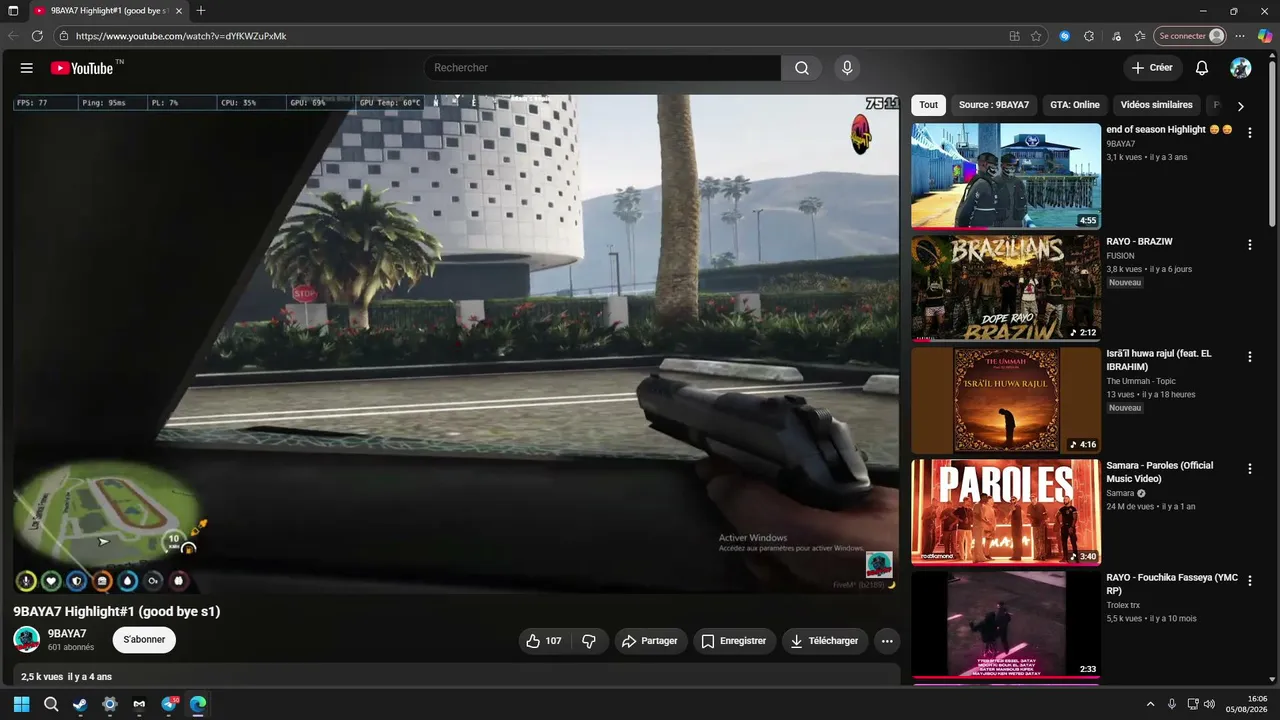Viewport: 1280px width, 720px height.
Task: Subscribe with the S'abonner button
Action: (x=144, y=640)
